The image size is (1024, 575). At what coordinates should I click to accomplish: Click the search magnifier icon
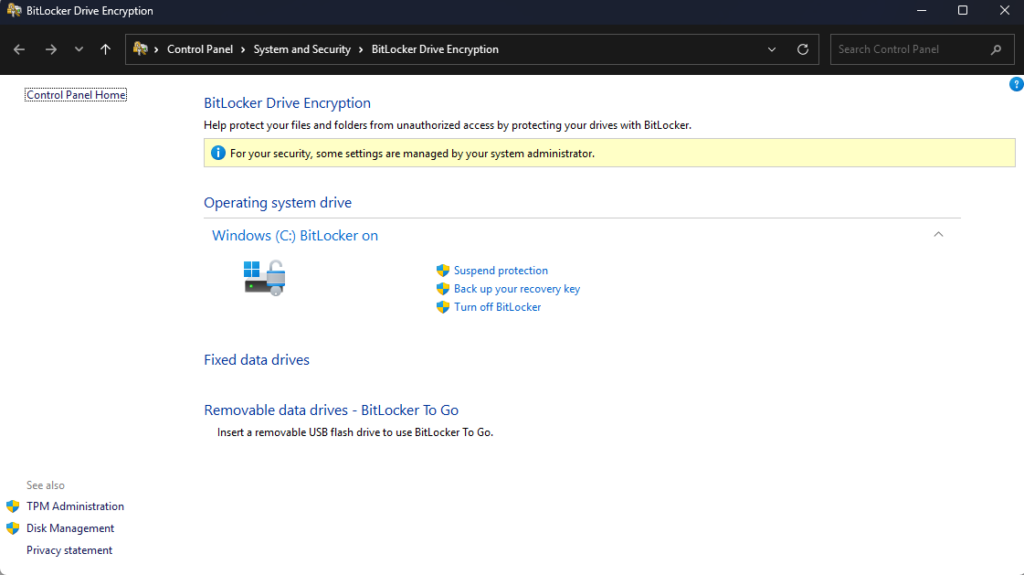[x=996, y=49]
